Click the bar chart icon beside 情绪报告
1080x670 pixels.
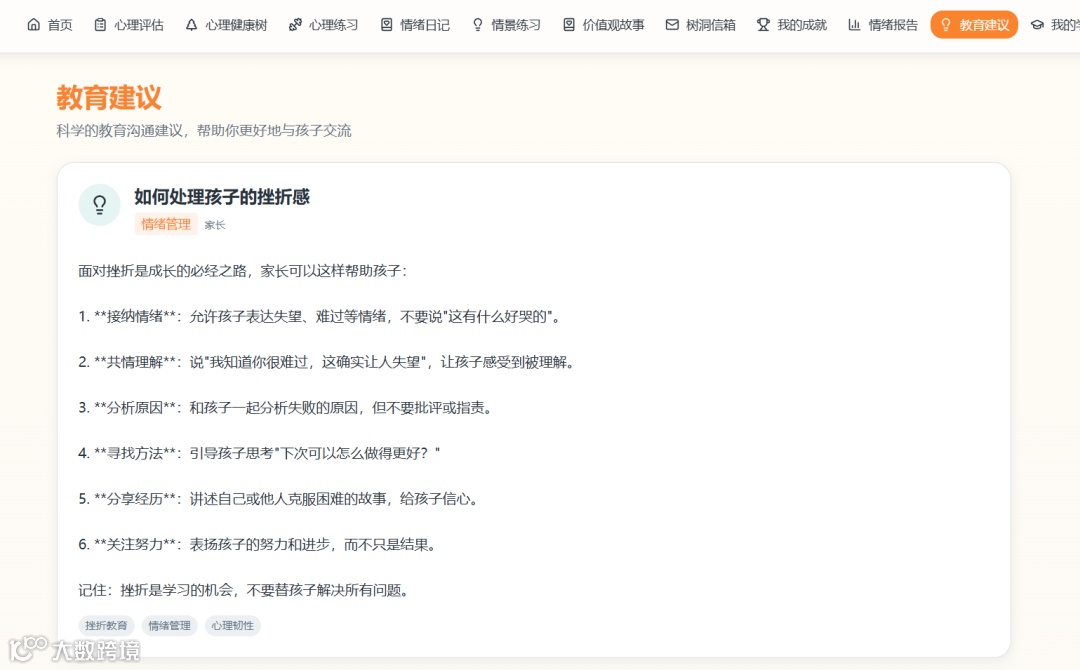(x=854, y=25)
